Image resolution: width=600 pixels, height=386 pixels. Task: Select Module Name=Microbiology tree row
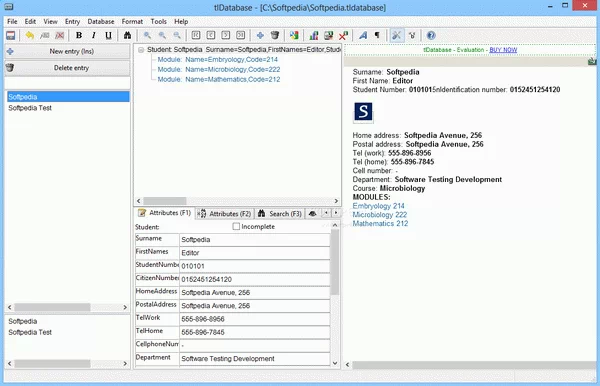(219, 69)
